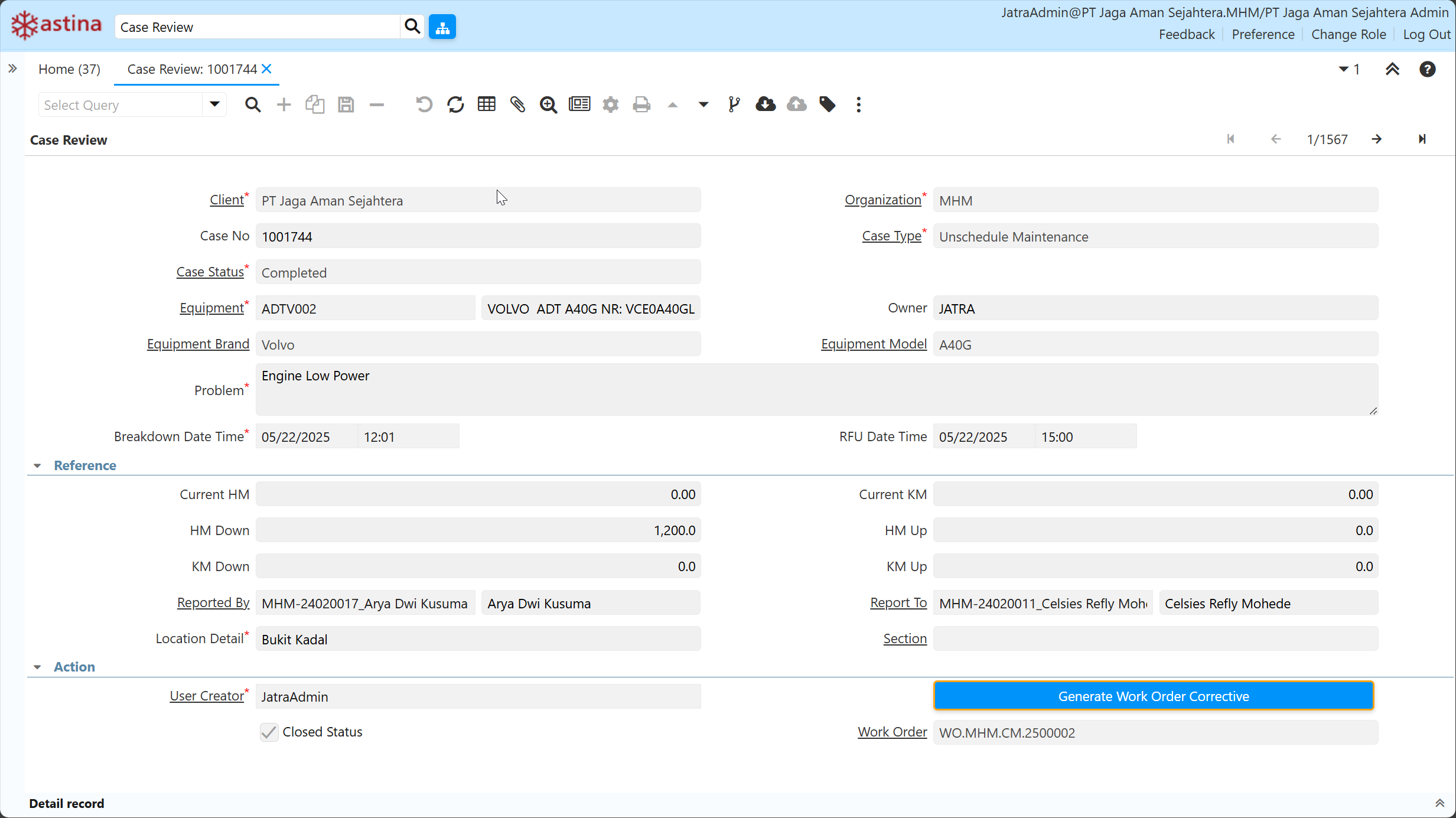This screenshot has width=1456, height=818.
Task: Collapse the Action section
Action: click(38, 667)
